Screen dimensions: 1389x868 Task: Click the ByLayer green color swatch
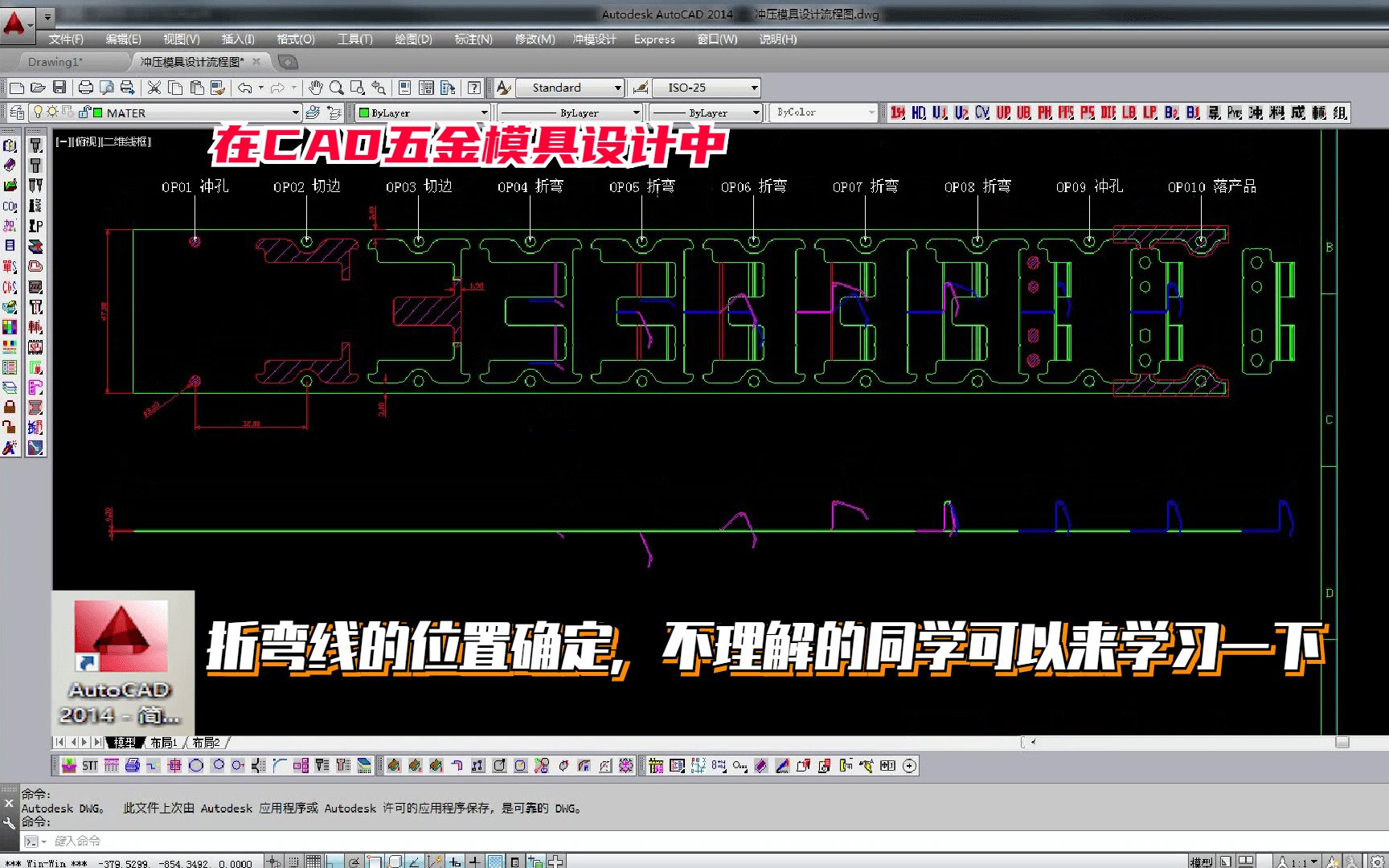(363, 113)
